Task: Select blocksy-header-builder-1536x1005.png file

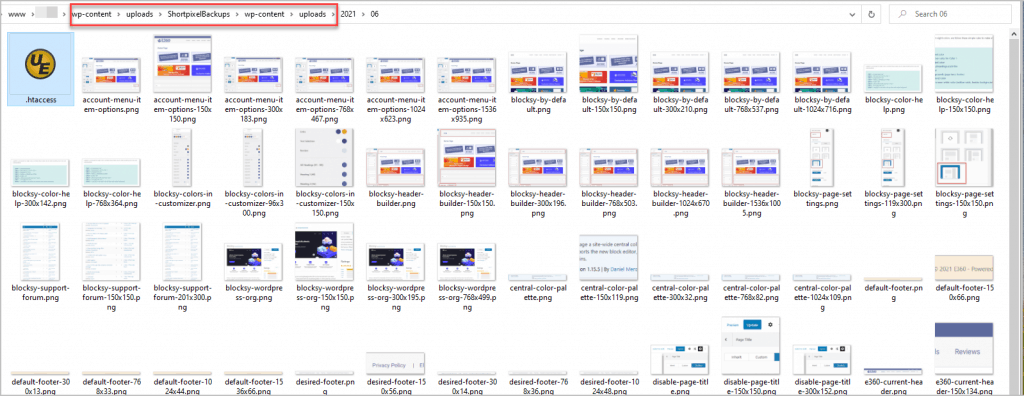Action: click(751, 167)
